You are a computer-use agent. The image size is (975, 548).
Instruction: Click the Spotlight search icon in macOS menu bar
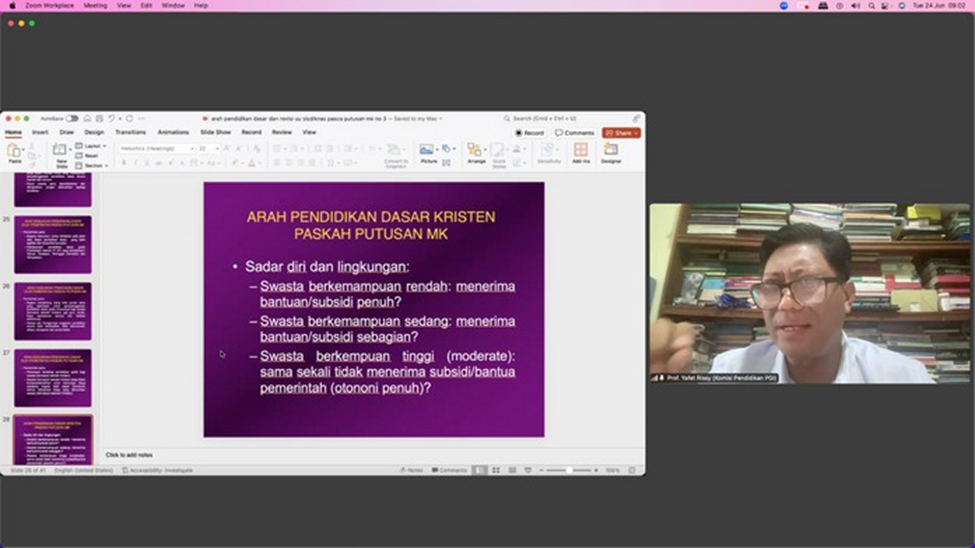pos(872,6)
